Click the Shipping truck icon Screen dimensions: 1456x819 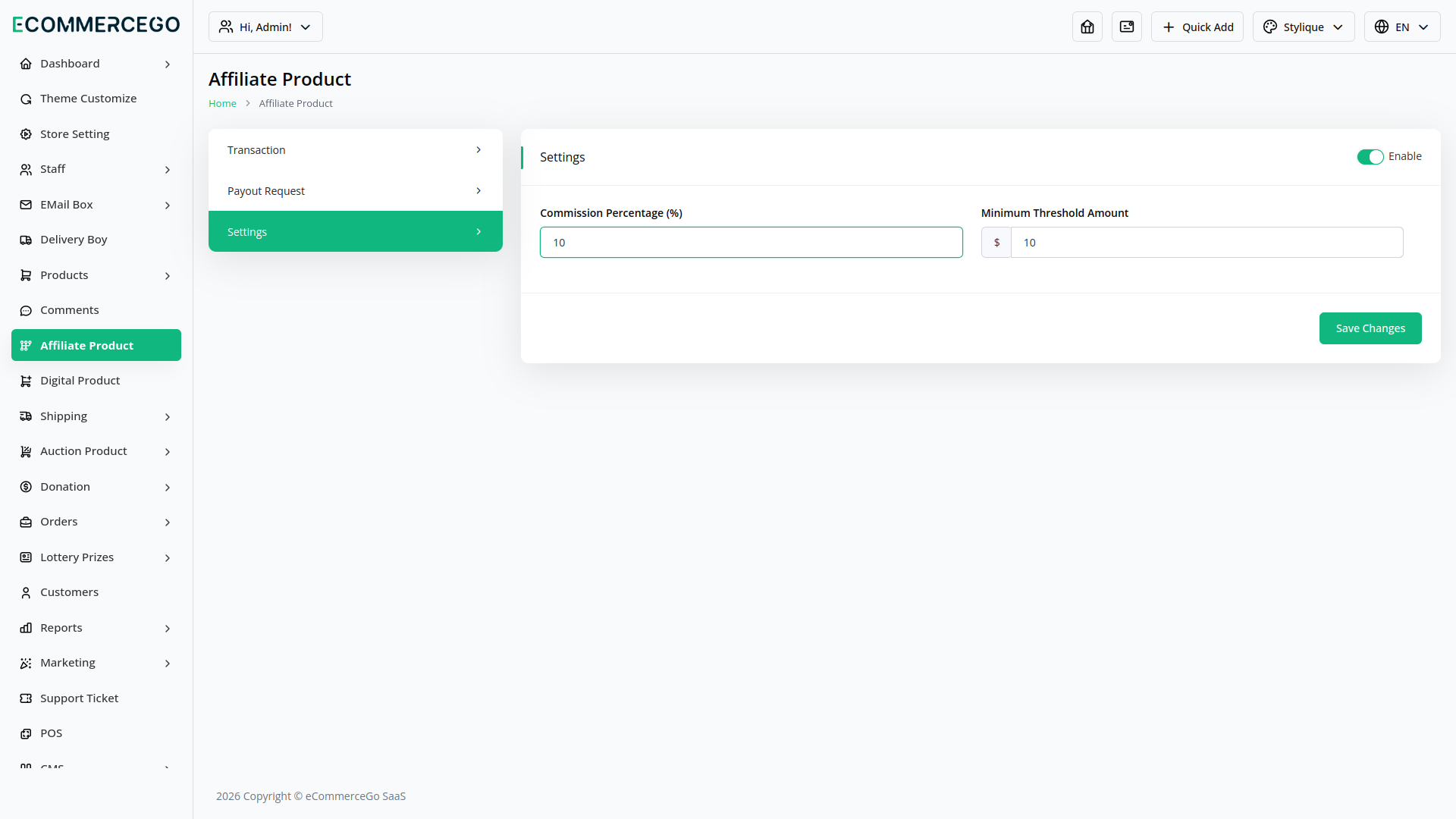(26, 416)
